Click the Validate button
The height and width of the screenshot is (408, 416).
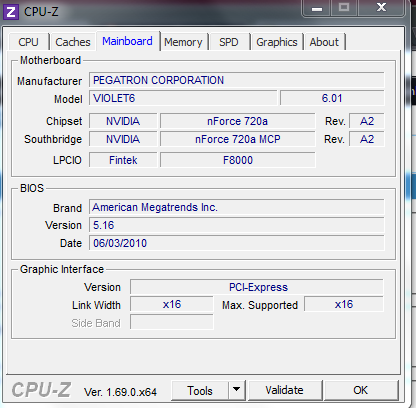284,390
